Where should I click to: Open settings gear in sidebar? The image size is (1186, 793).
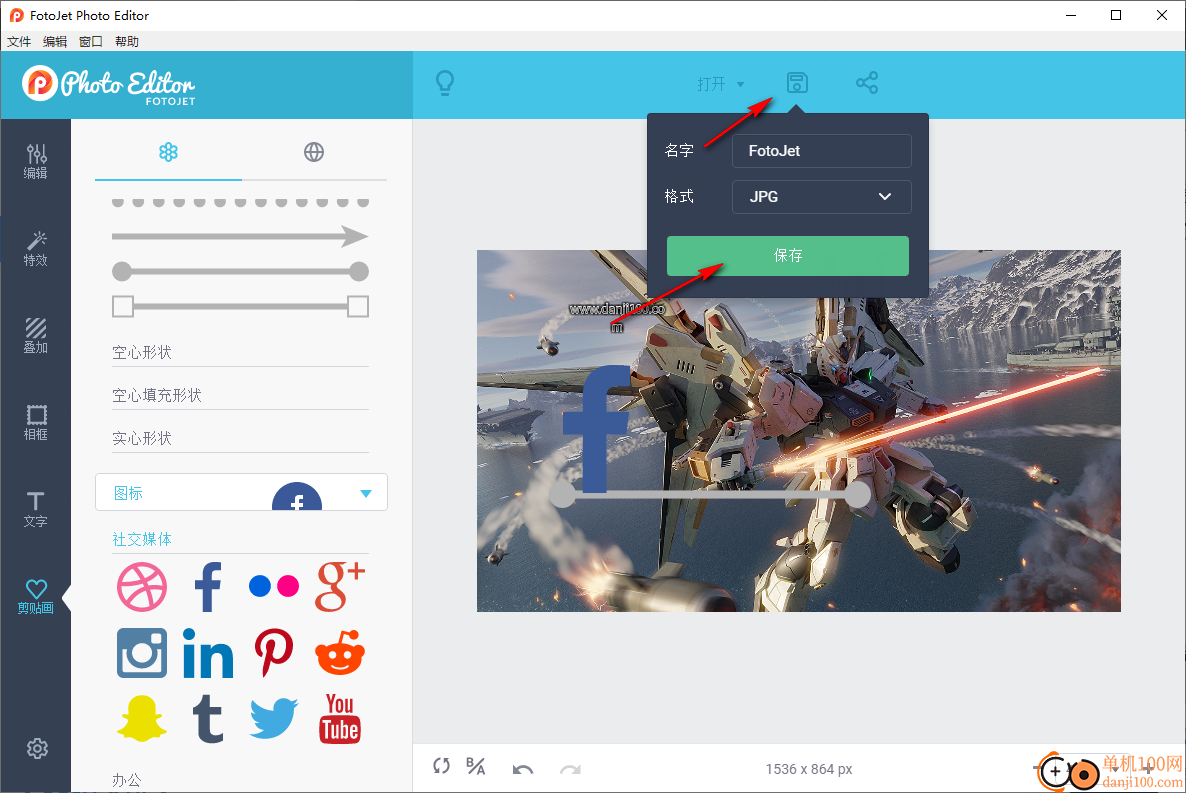(37, 748)
